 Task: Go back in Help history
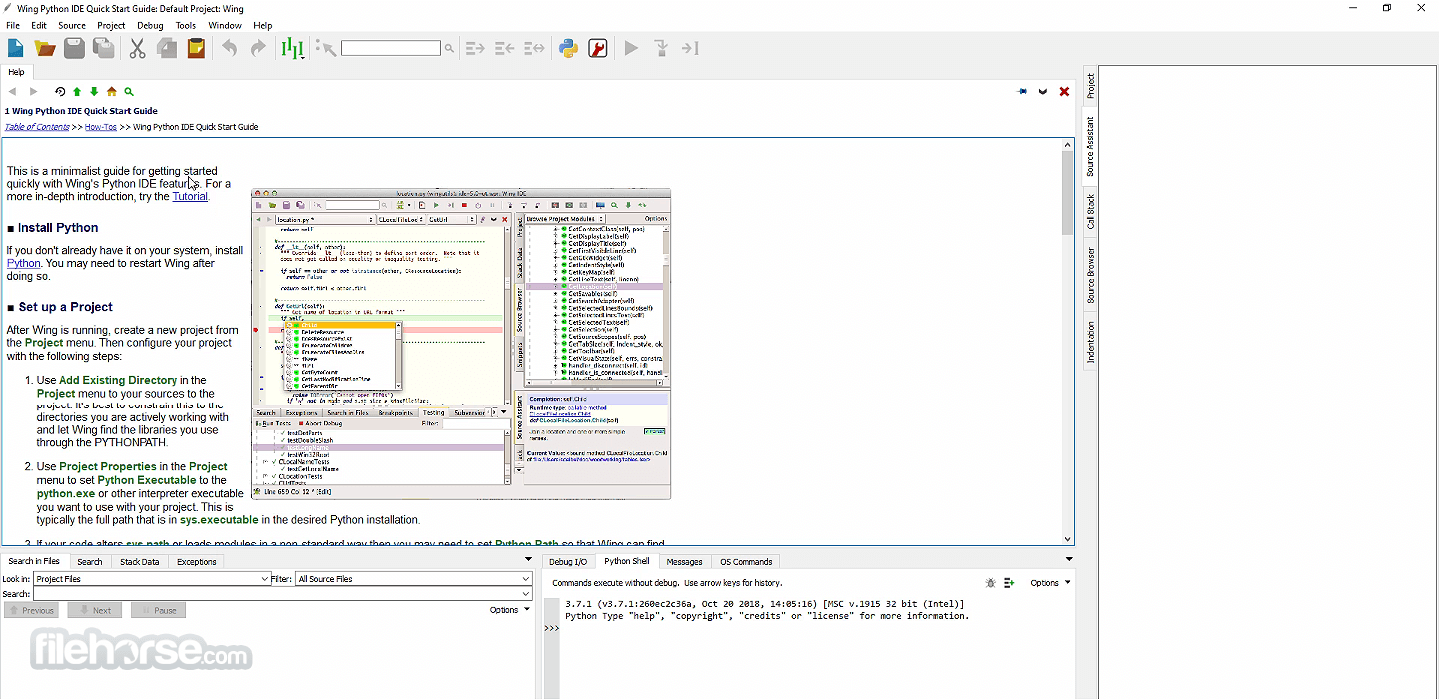point(12,91)
